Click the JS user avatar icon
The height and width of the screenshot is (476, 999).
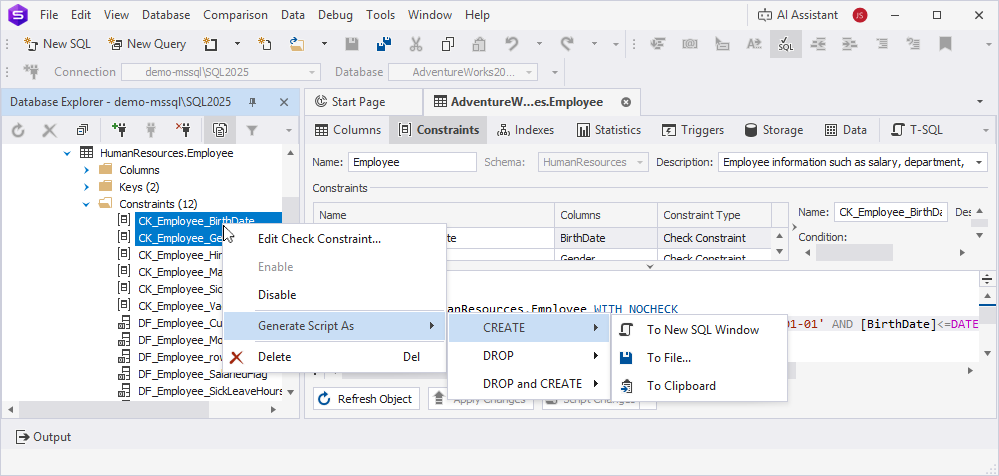[860, 15]
